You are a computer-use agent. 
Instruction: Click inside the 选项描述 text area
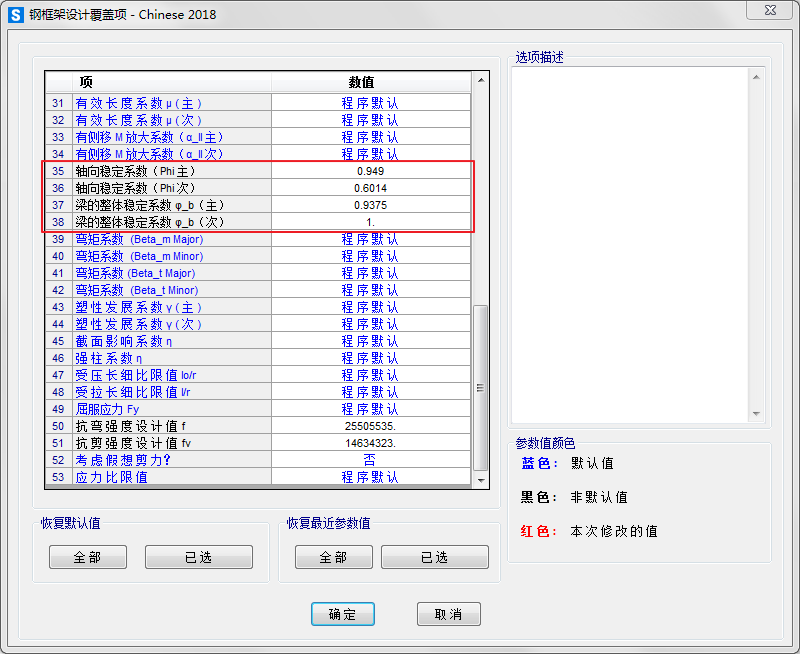(x=638, y=245)
